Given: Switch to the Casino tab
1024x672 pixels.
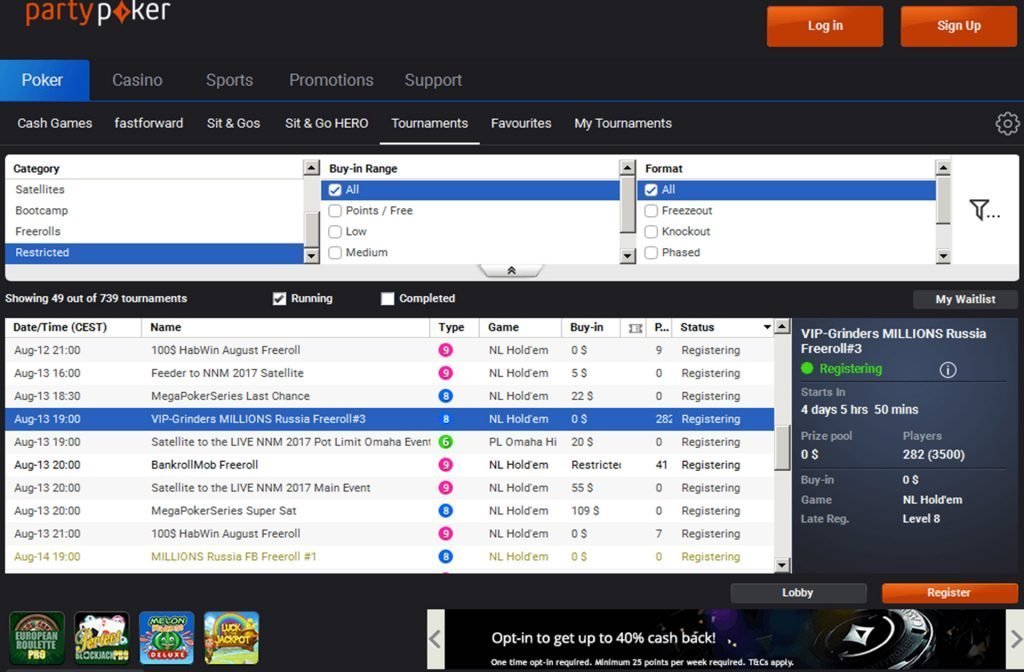Looking at the screenshot, I should [137, 80].
